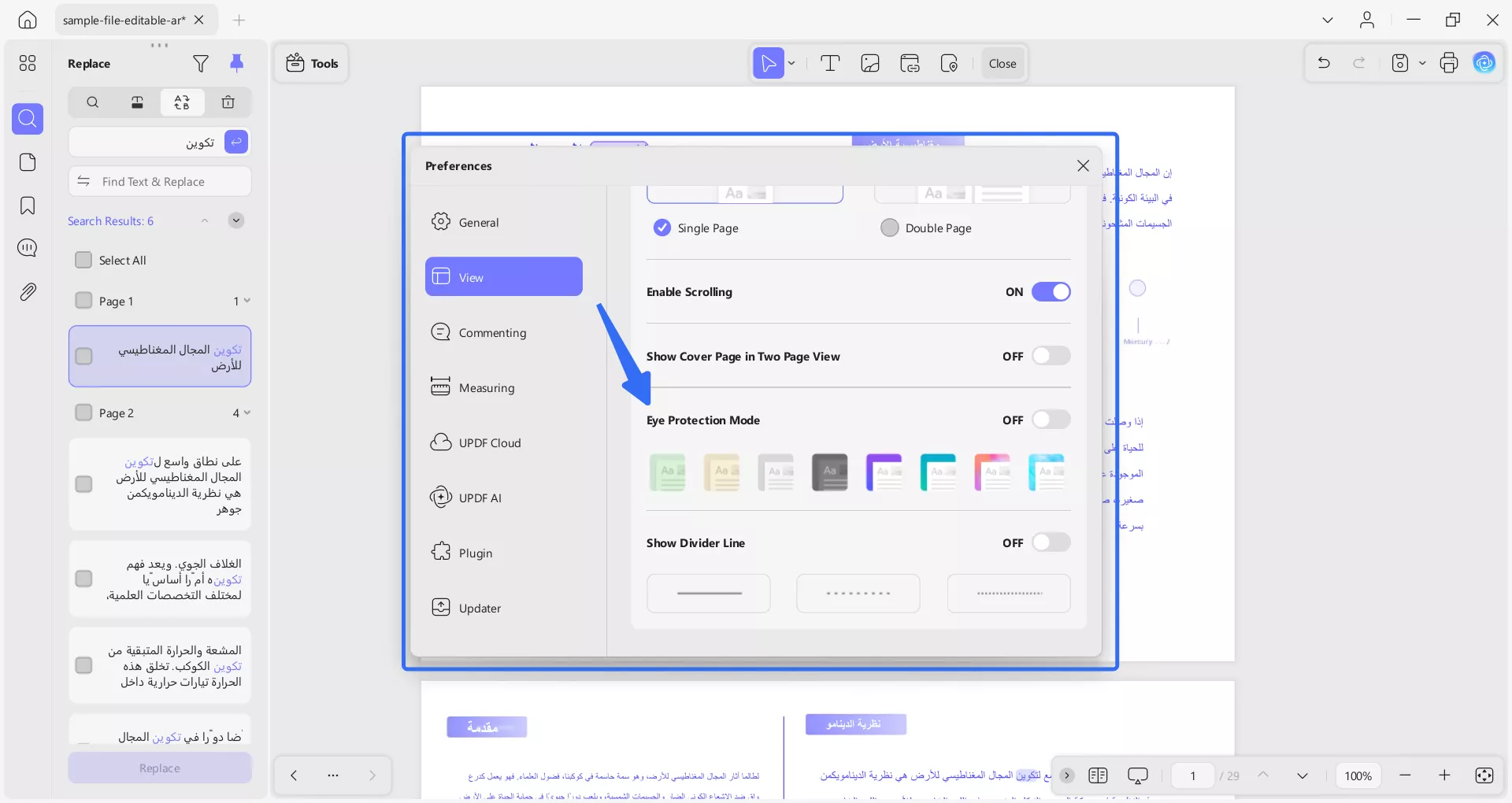Open the UPDF AI assistant icon in toolbar
This screenshot has width=1512, height=803.
1484,63
